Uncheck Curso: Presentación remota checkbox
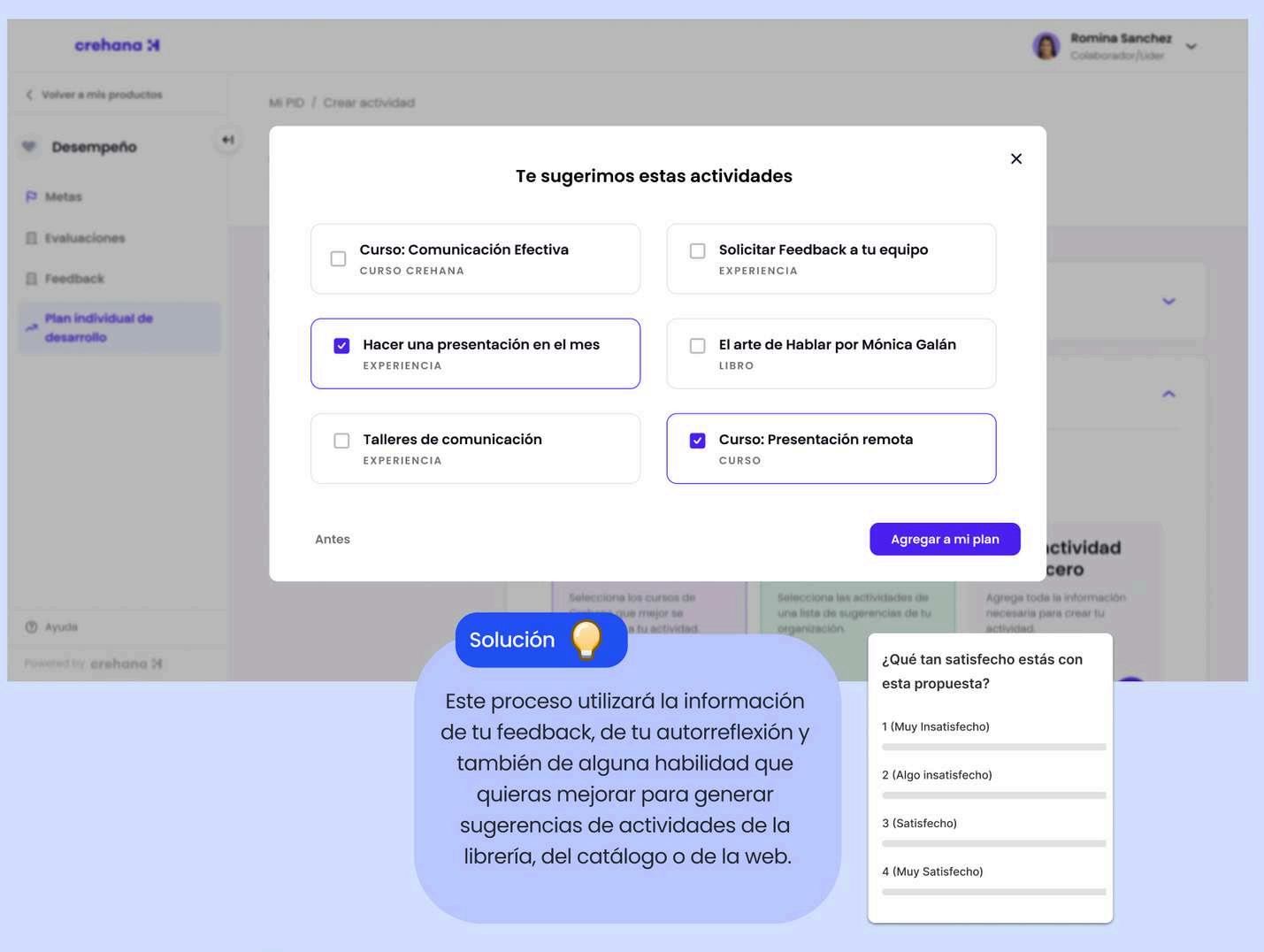Screen dimensions: 1264x952 click(x=697, y=441)
